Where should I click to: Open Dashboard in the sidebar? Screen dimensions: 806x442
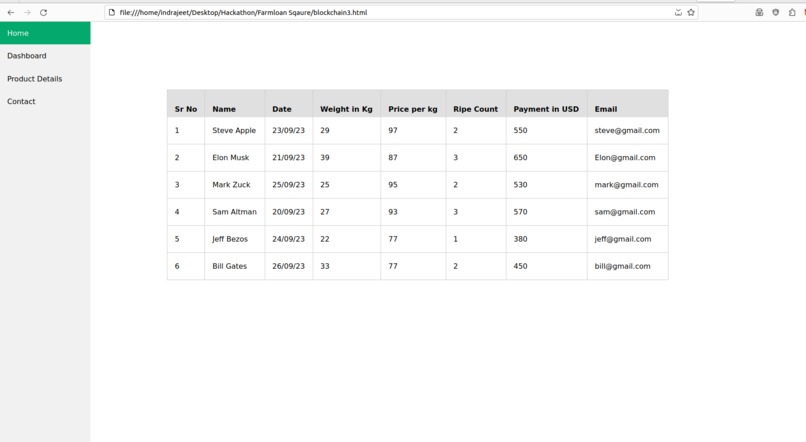click(x=45, y=56)
